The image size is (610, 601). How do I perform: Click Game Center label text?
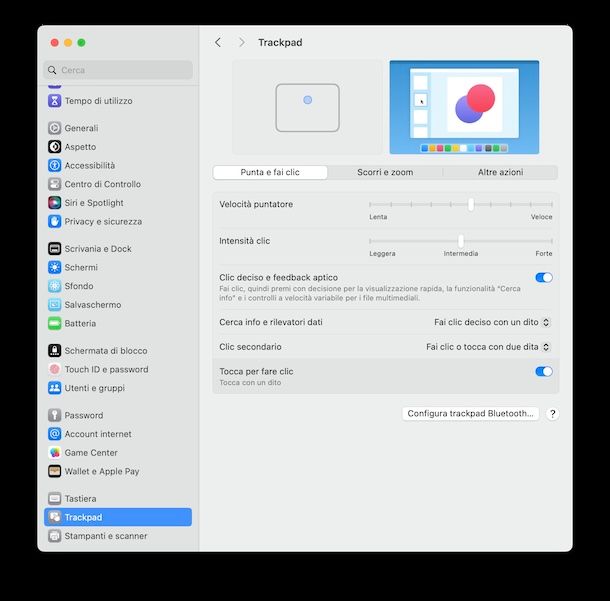91,452
